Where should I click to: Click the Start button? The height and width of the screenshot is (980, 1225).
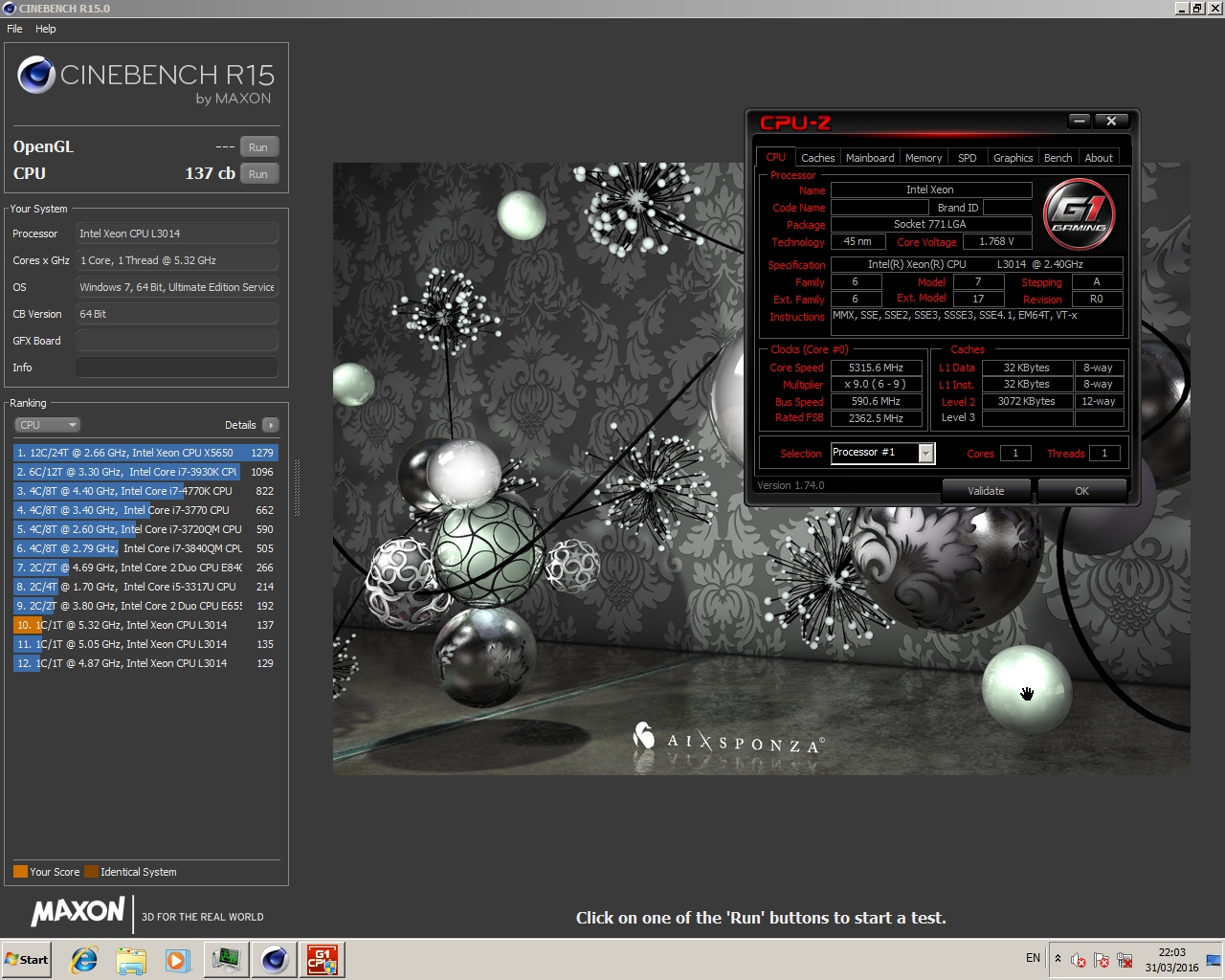pos(26,960)
